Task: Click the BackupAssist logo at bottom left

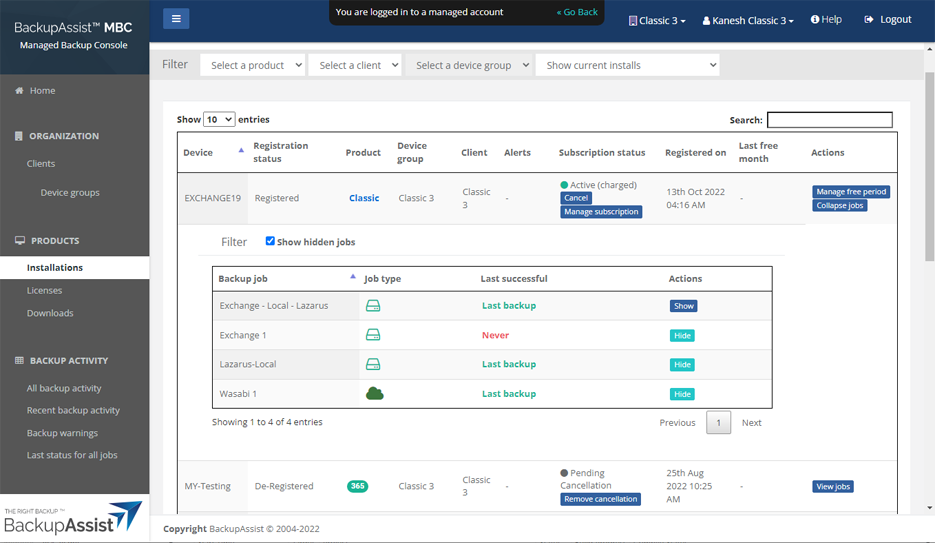Action: 73,518
